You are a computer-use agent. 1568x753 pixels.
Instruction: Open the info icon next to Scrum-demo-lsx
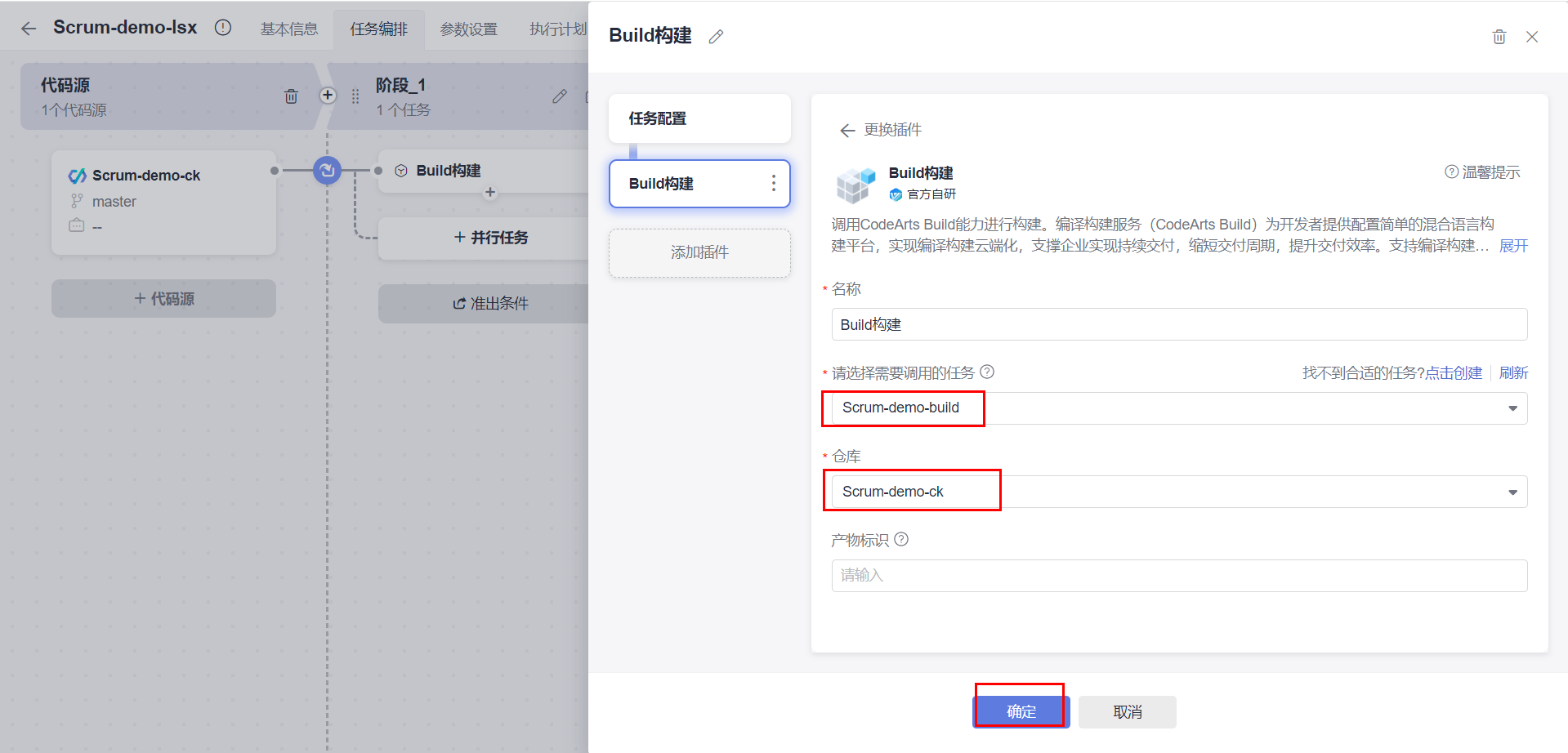(223, 28)
